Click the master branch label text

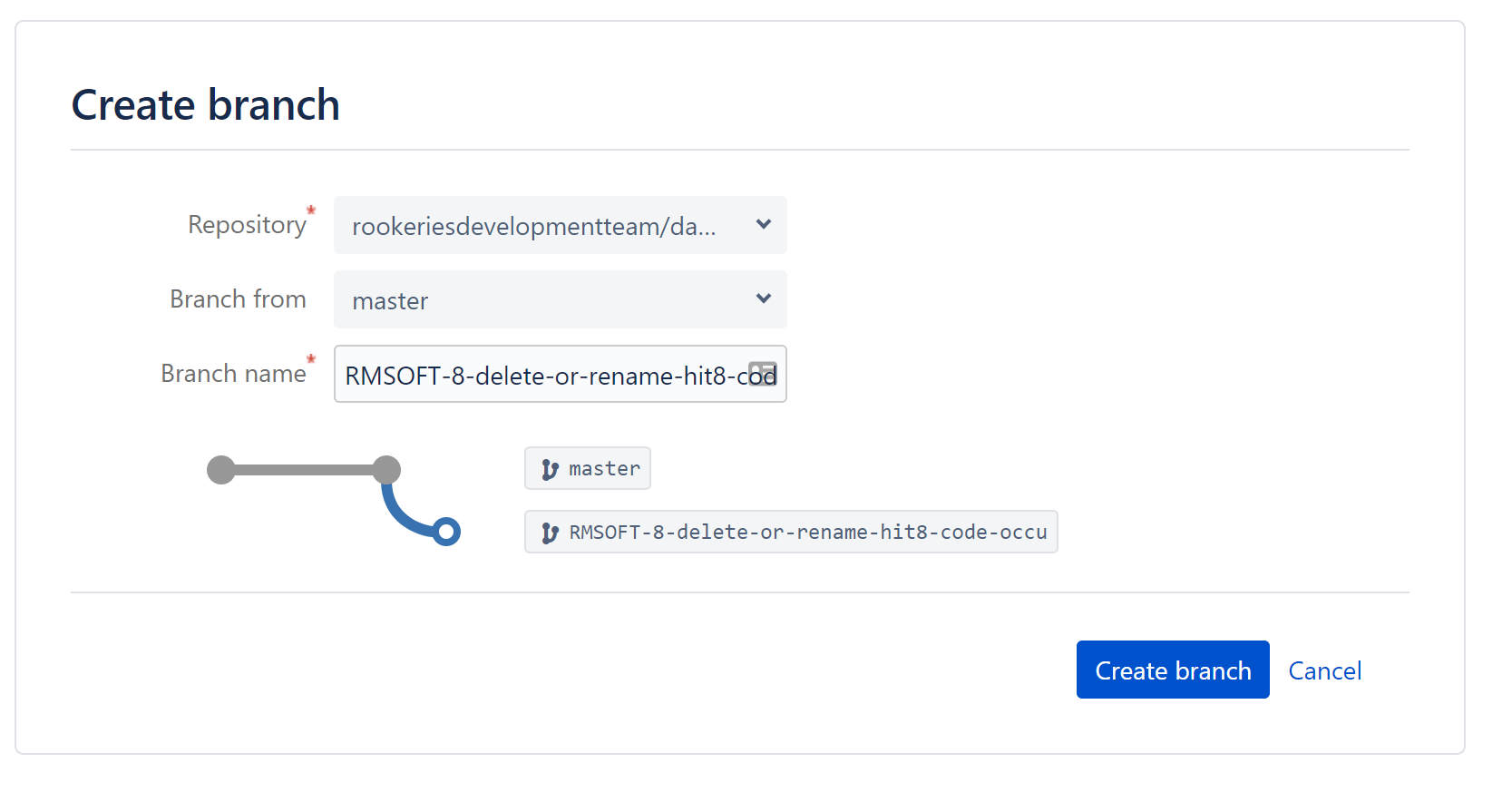pyautogui.click(x=604, y=468)
